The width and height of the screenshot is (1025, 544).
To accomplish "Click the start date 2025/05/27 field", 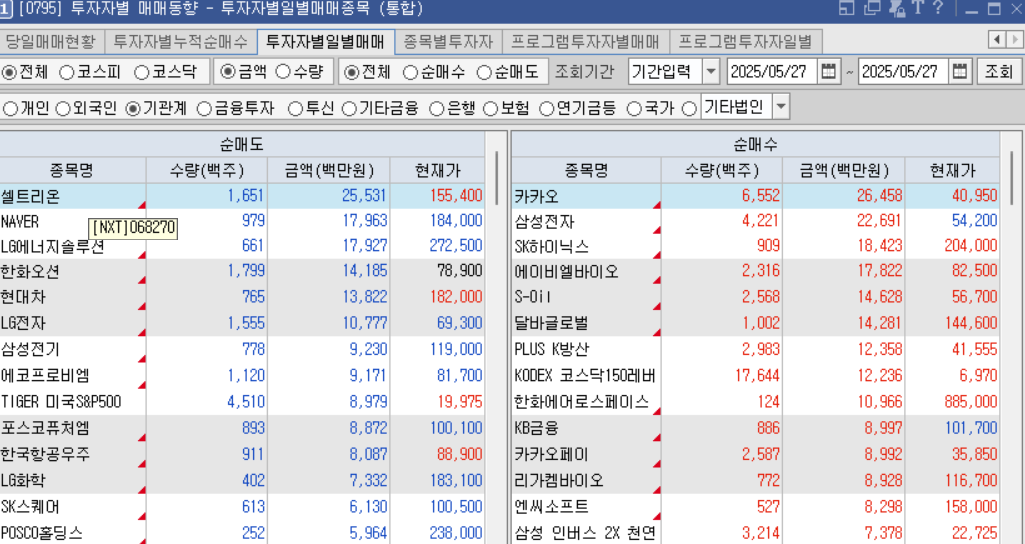I will tap(773, 71).
